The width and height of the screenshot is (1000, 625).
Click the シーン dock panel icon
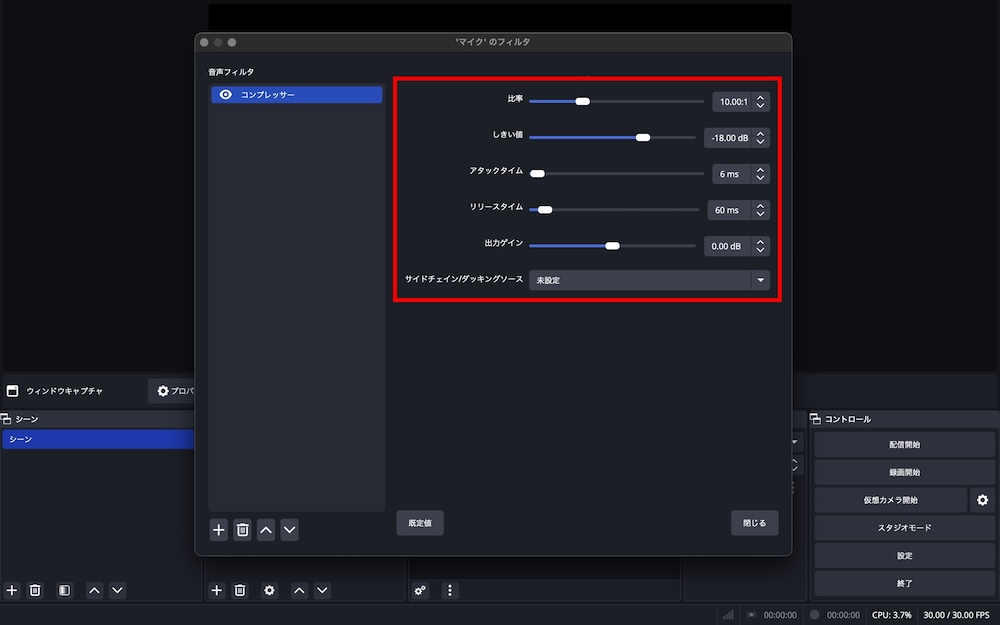6,419
